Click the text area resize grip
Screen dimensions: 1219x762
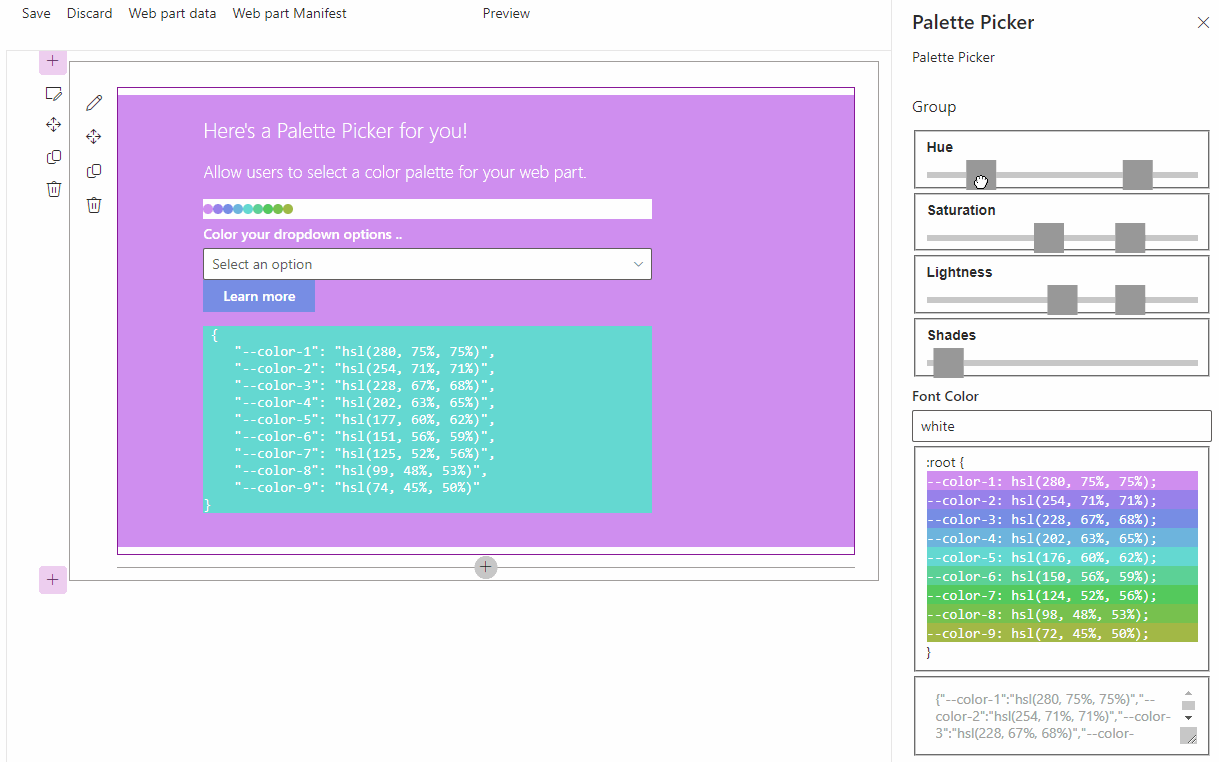pyautogui.click(x=1189, y=736)
